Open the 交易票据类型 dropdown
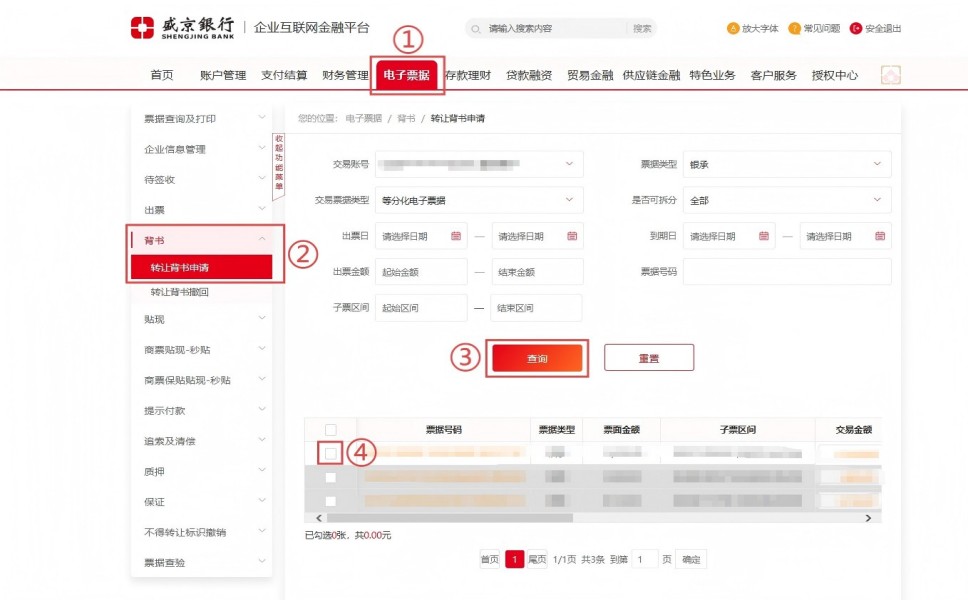 point(479,200)
